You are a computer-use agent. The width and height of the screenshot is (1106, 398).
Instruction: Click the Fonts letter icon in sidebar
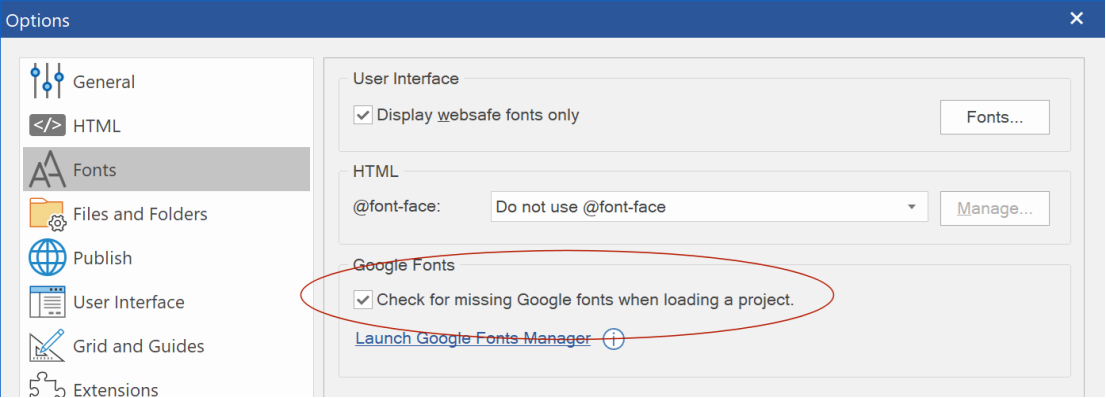47,170
